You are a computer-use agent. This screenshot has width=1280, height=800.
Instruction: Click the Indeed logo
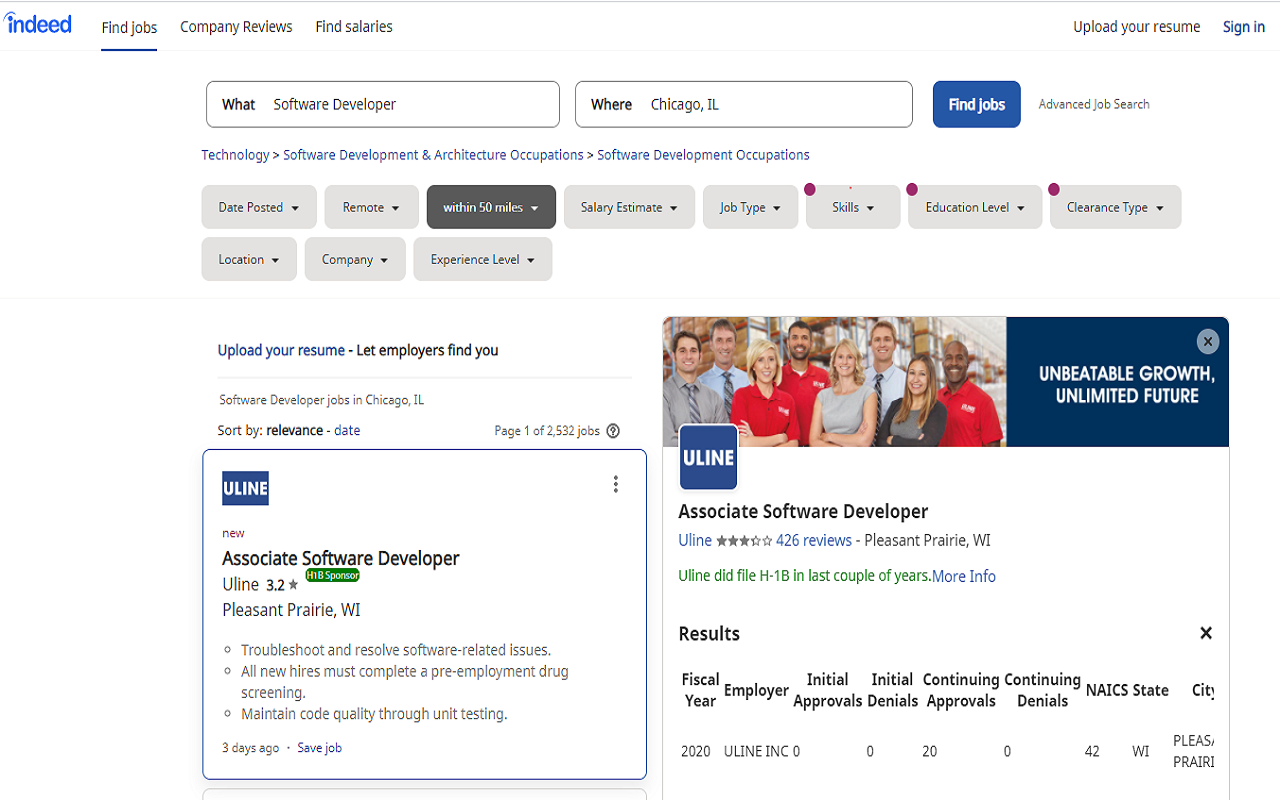point(39,24)
